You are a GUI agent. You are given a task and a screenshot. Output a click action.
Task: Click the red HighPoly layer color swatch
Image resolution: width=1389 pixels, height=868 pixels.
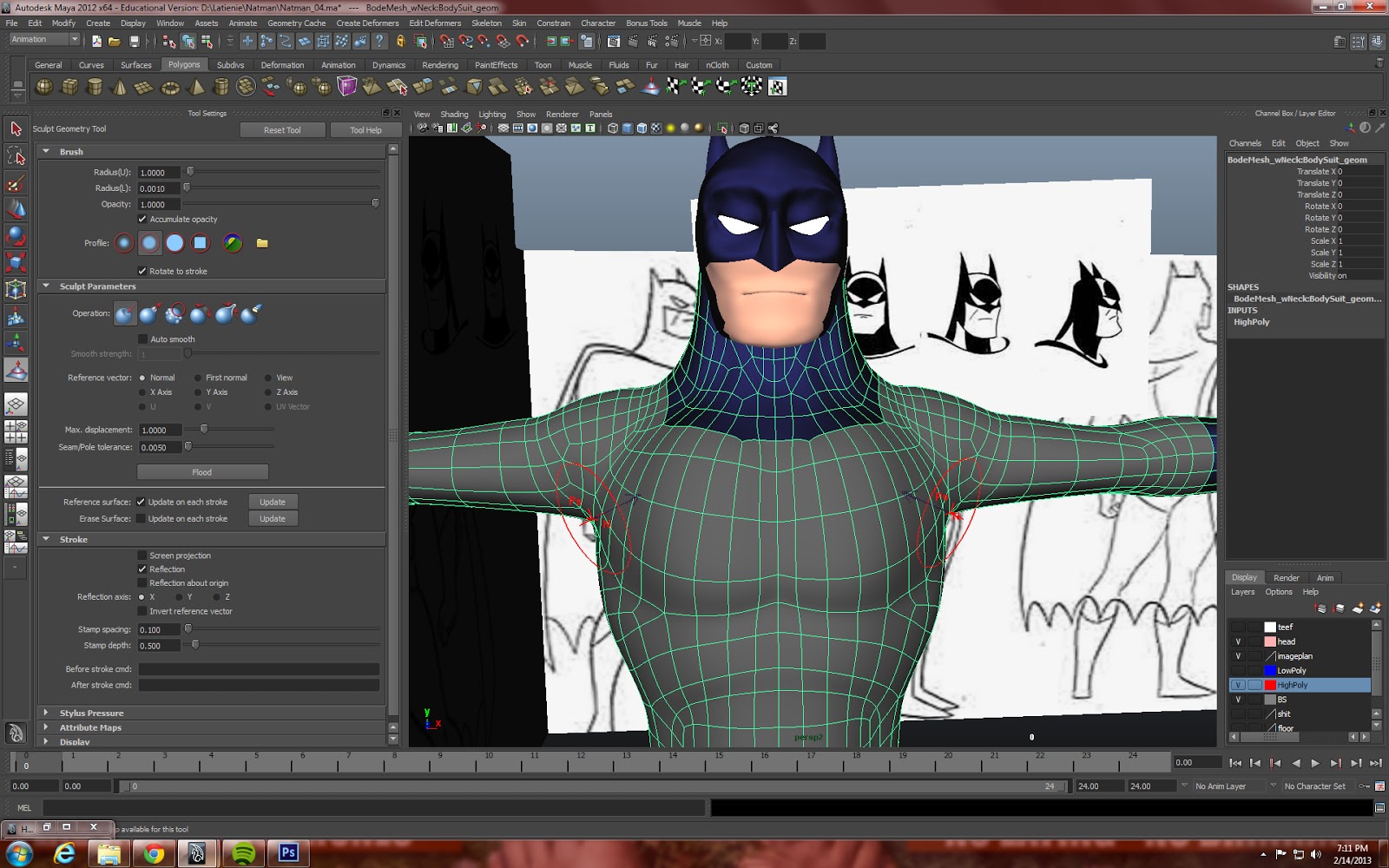pyautogui.click(x=1270, y=685)
